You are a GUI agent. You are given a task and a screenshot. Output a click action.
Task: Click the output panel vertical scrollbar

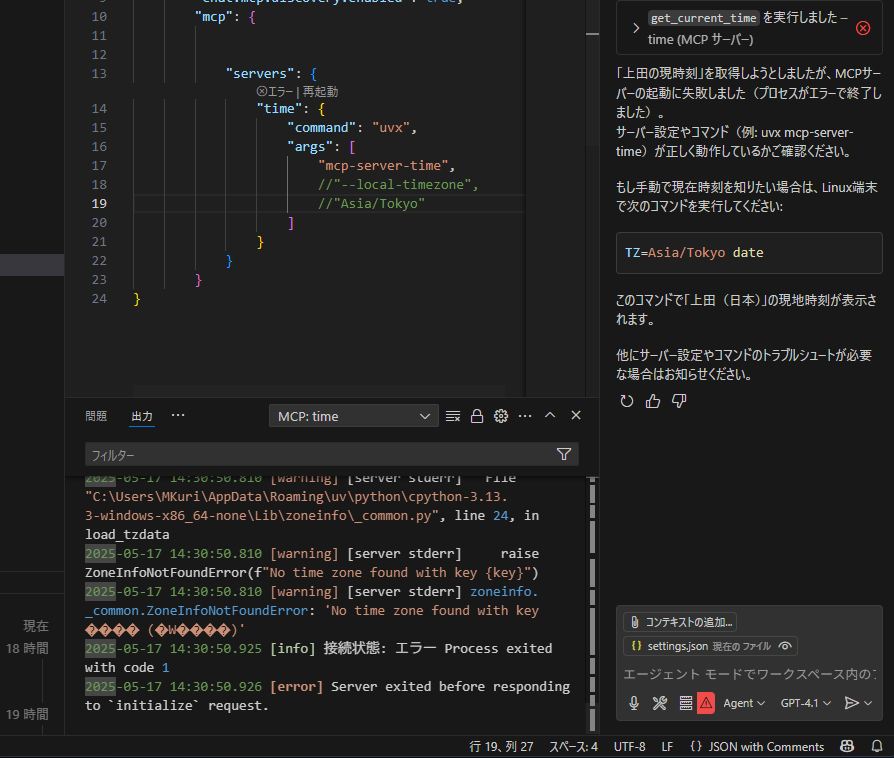[x=593, y=605]
